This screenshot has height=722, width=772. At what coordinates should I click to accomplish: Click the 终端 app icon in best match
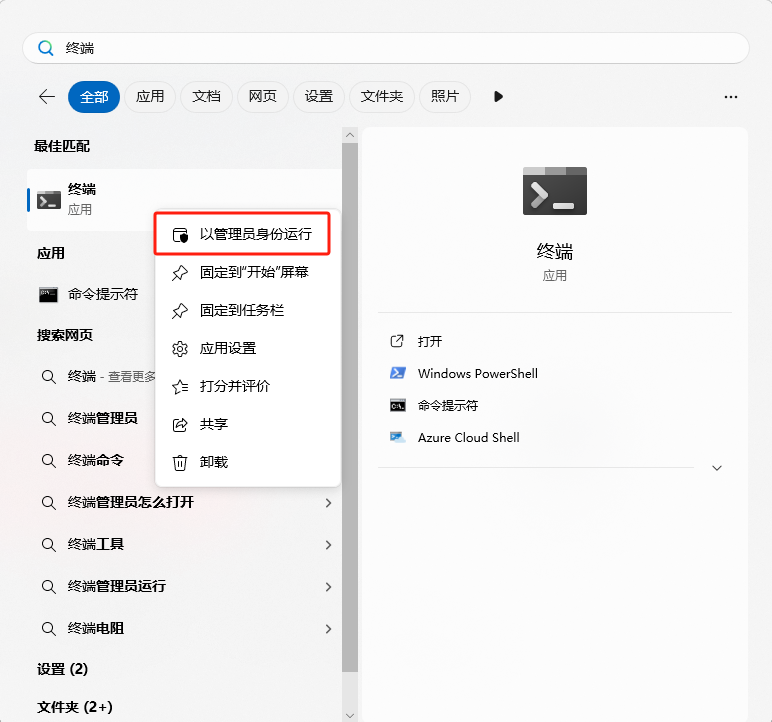(49, 199)
